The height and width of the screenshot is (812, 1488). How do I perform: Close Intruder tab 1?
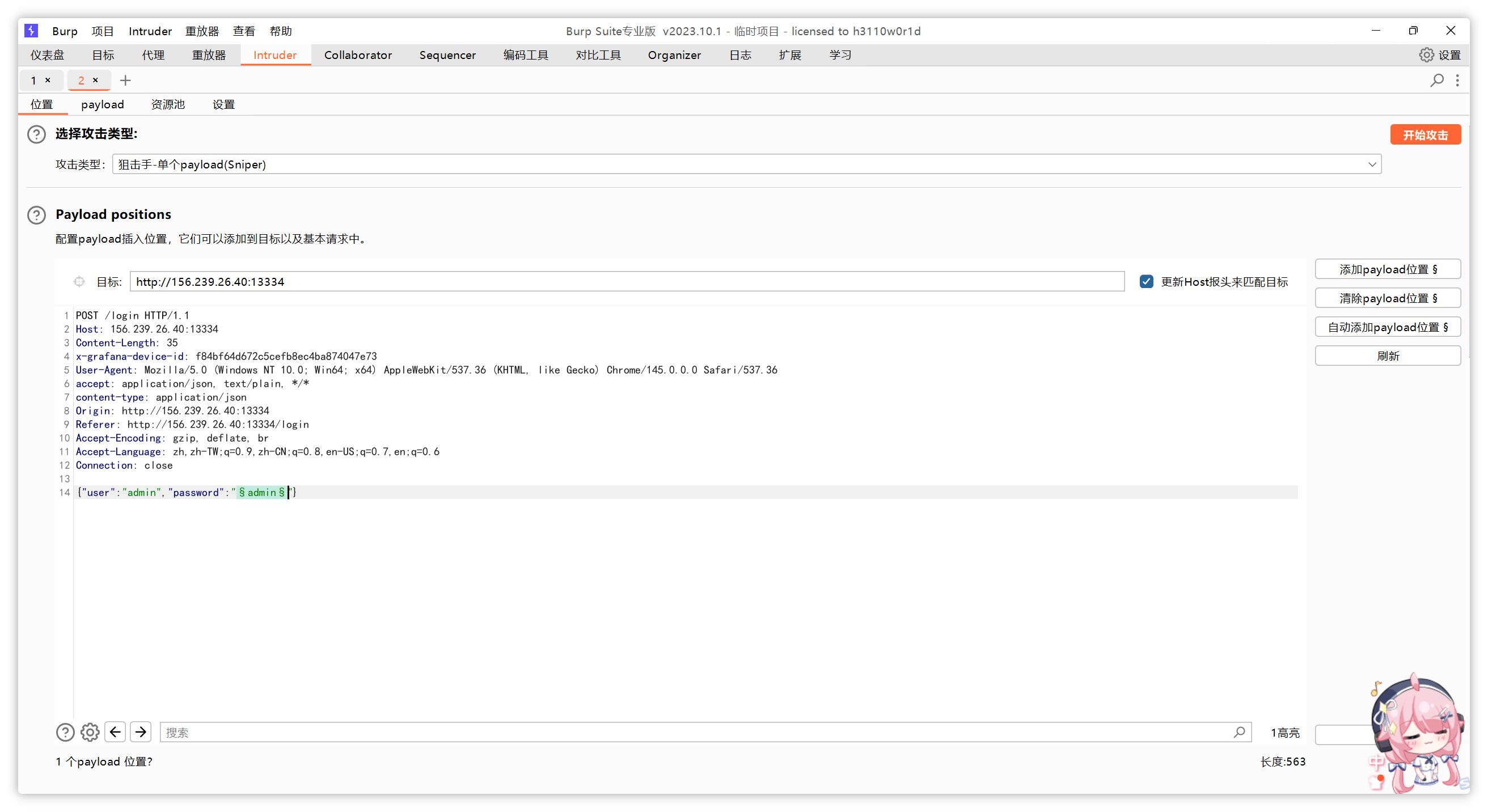(48, 81)
